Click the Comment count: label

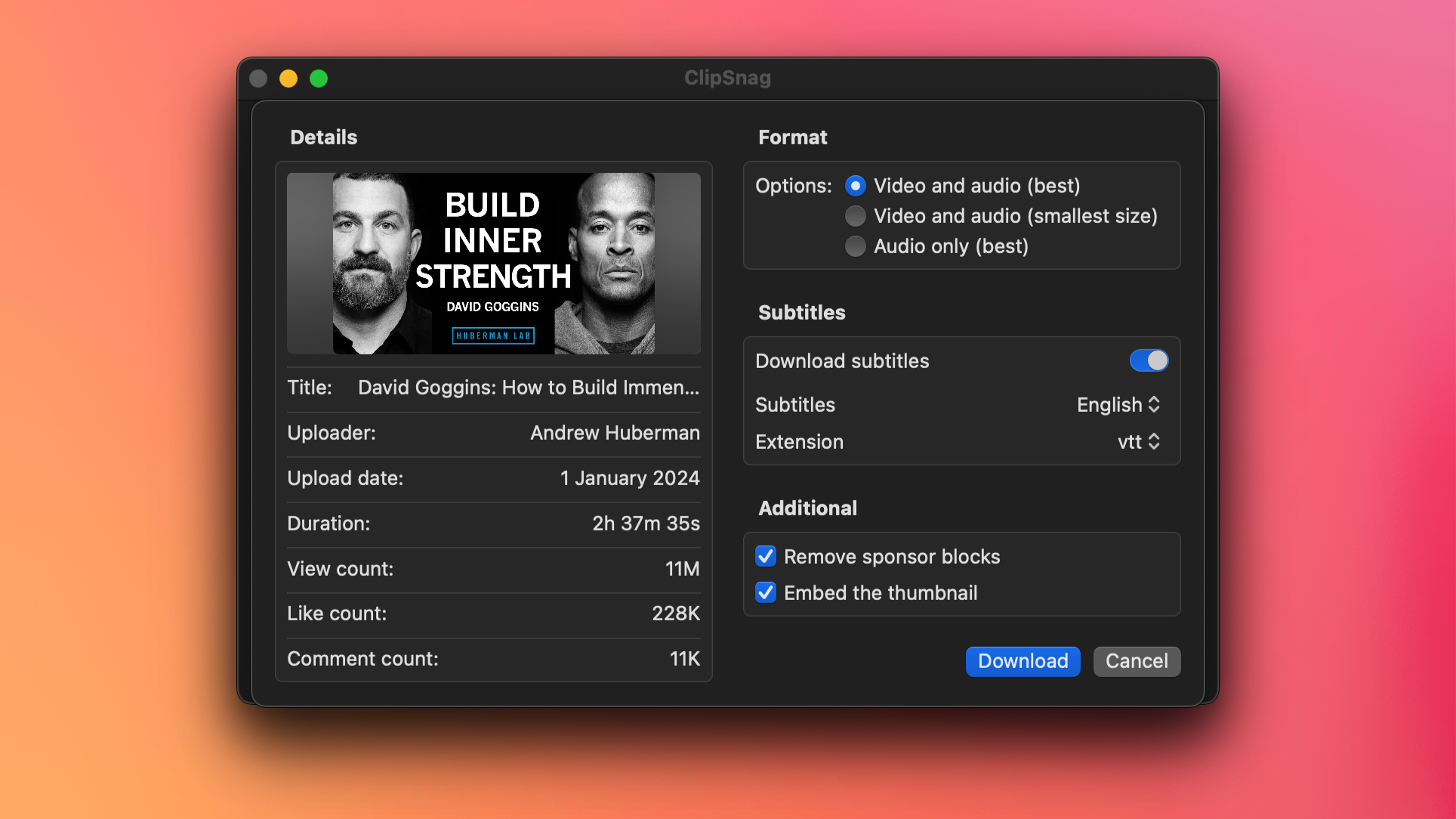point(362,659)
